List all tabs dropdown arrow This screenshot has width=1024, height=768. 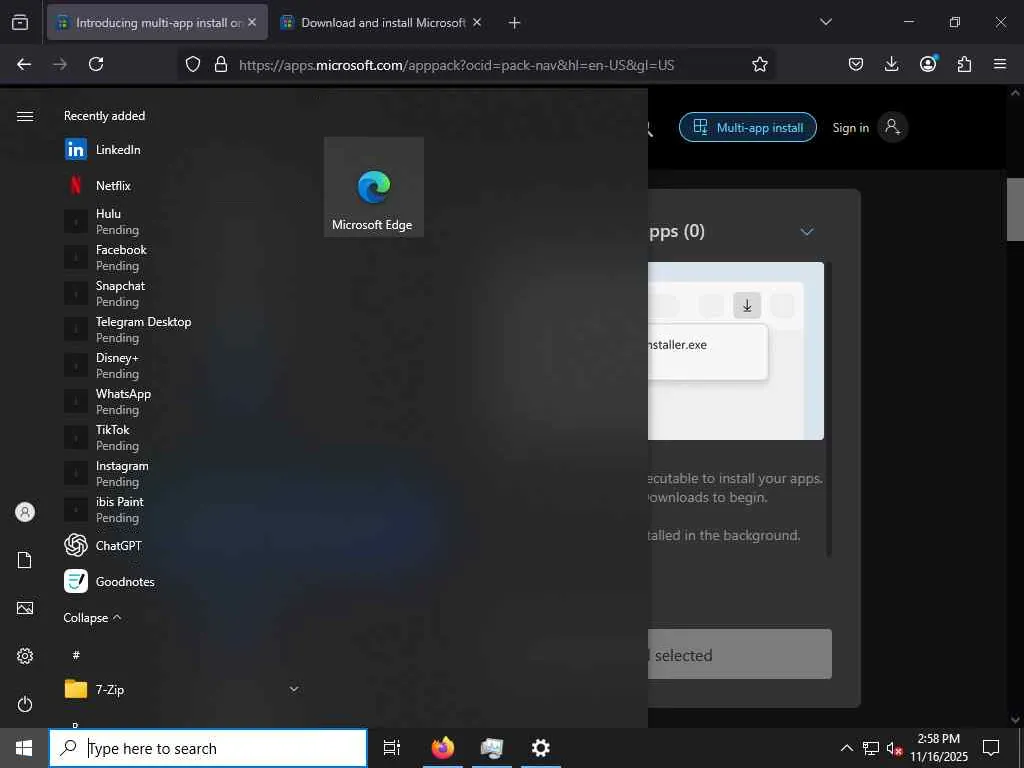pyautogui.click(x=825, y=22)
